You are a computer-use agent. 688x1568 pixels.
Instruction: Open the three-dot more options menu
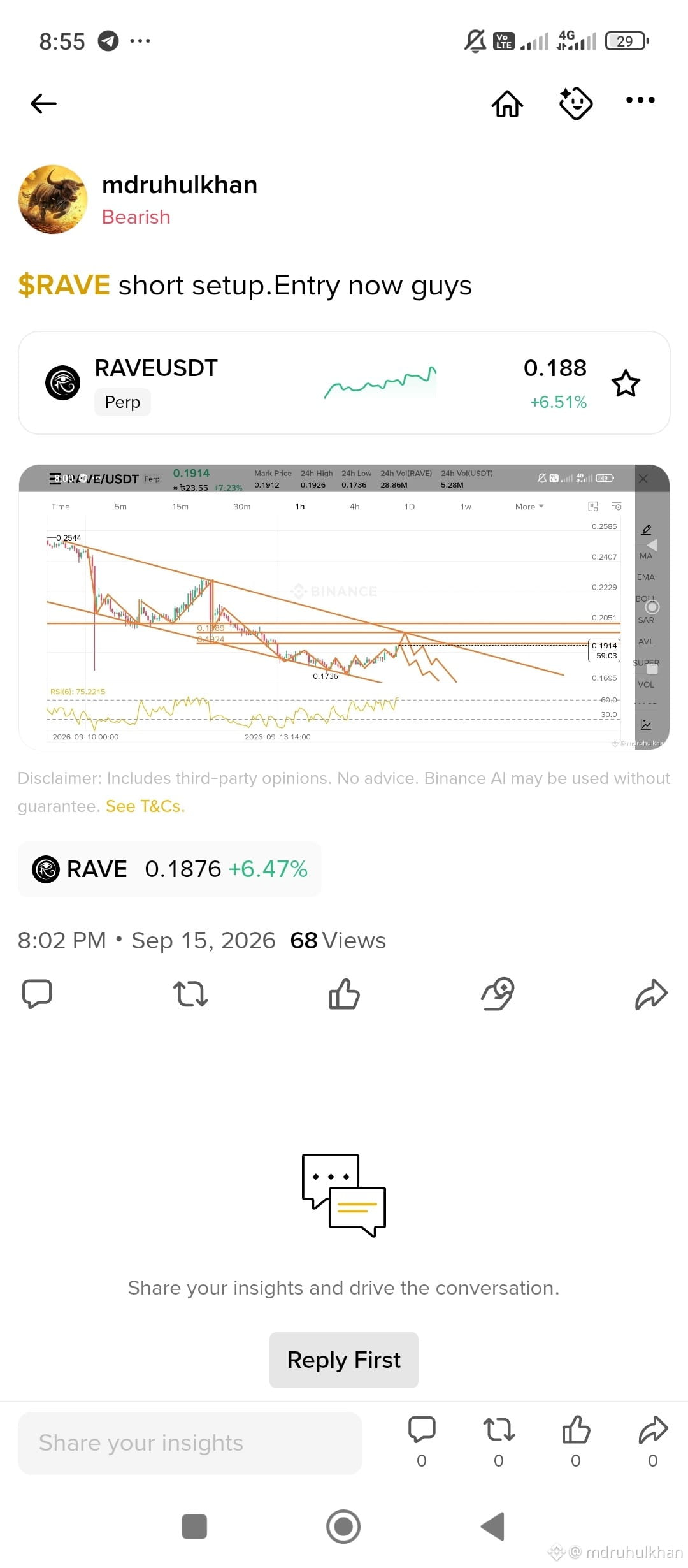click(x=640, y=100)
